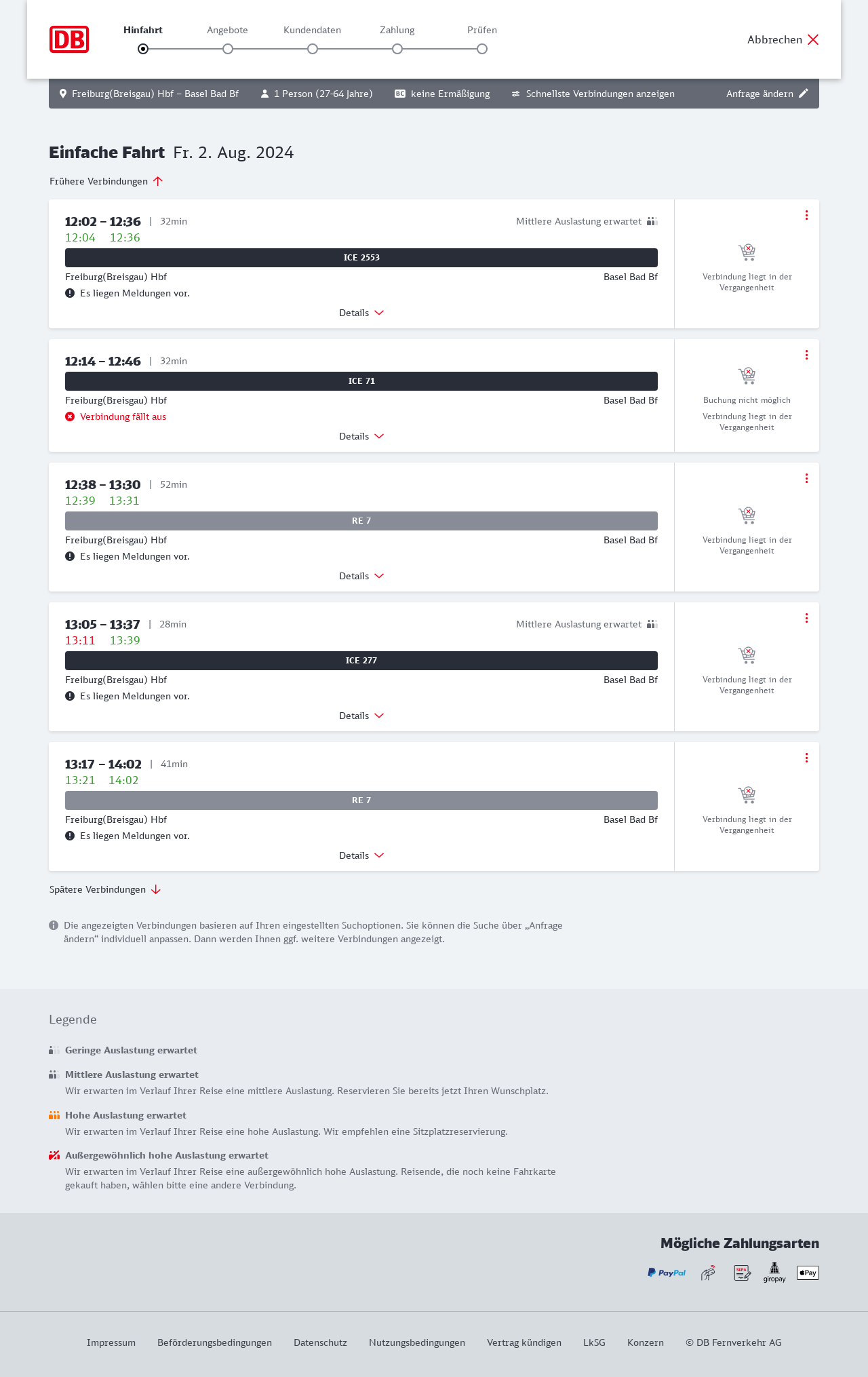This screenshot has height=1377, width=868.
Task: Show Frühere Verbindungen
Action: point(106,181)
